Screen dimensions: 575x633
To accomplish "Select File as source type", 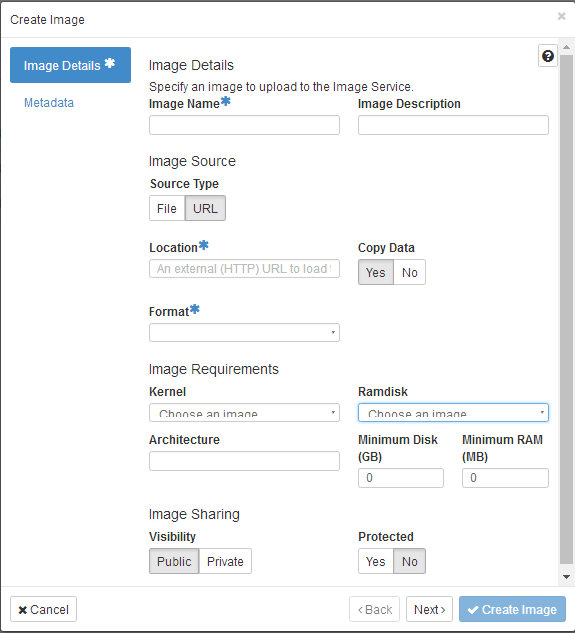I will coord(167,208).
